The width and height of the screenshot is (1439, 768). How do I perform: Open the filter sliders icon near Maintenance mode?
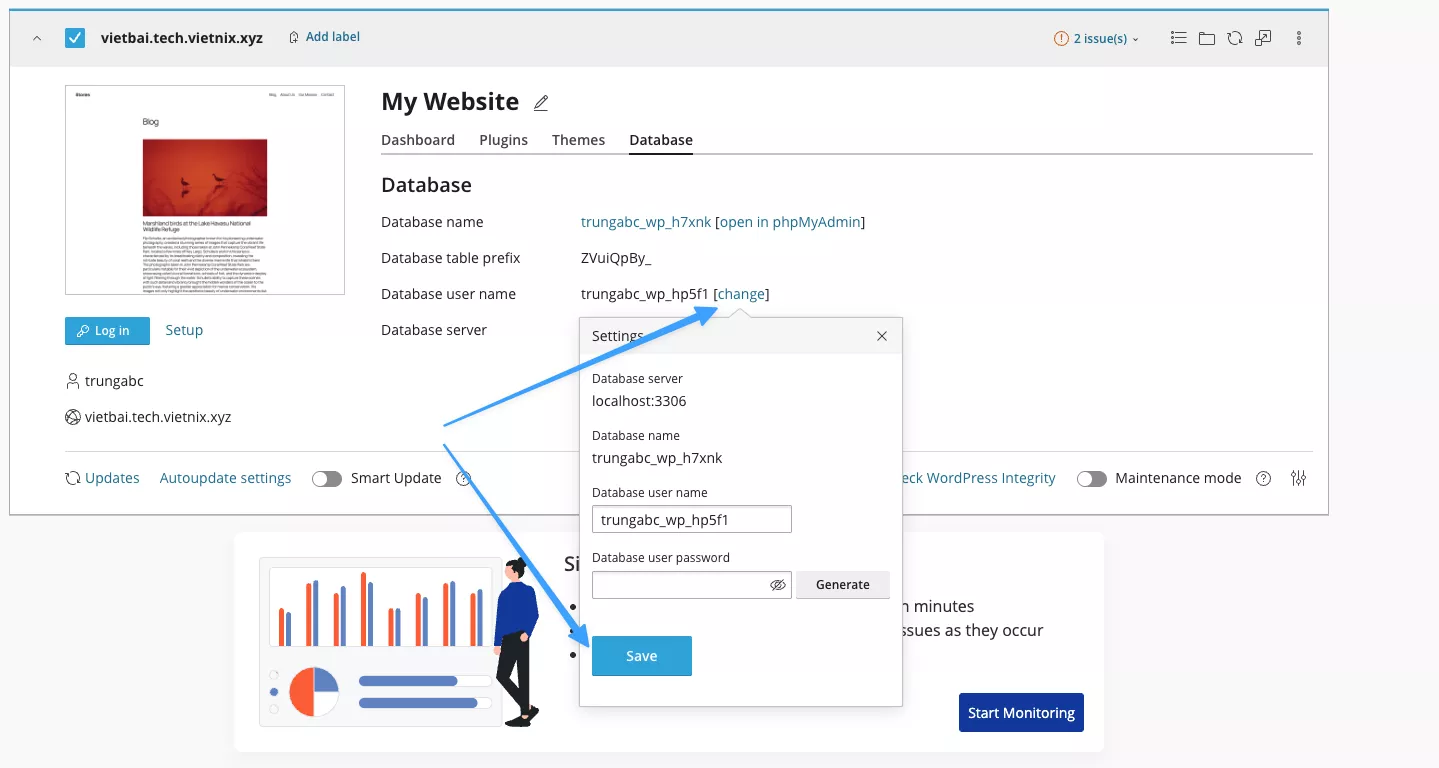coord(1298,478)
